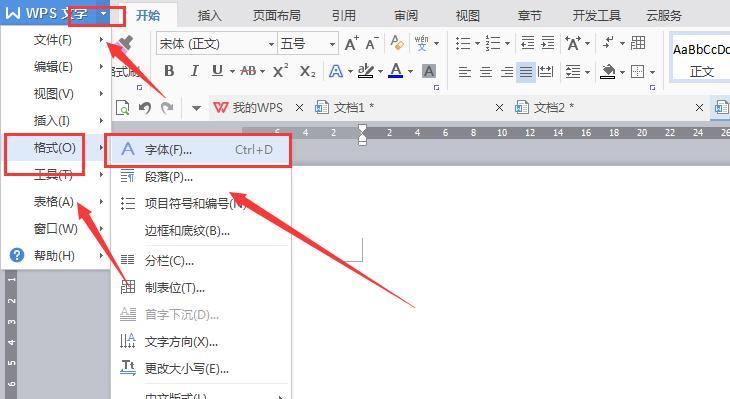730x399 pixels.
Task: Expand the underline style dropdown arrow
Action: tap(232, 72)
